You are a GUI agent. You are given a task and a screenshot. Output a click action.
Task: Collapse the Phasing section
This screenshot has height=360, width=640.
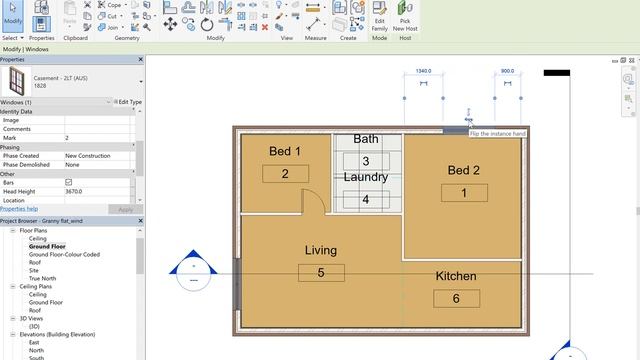coord(133,146)
